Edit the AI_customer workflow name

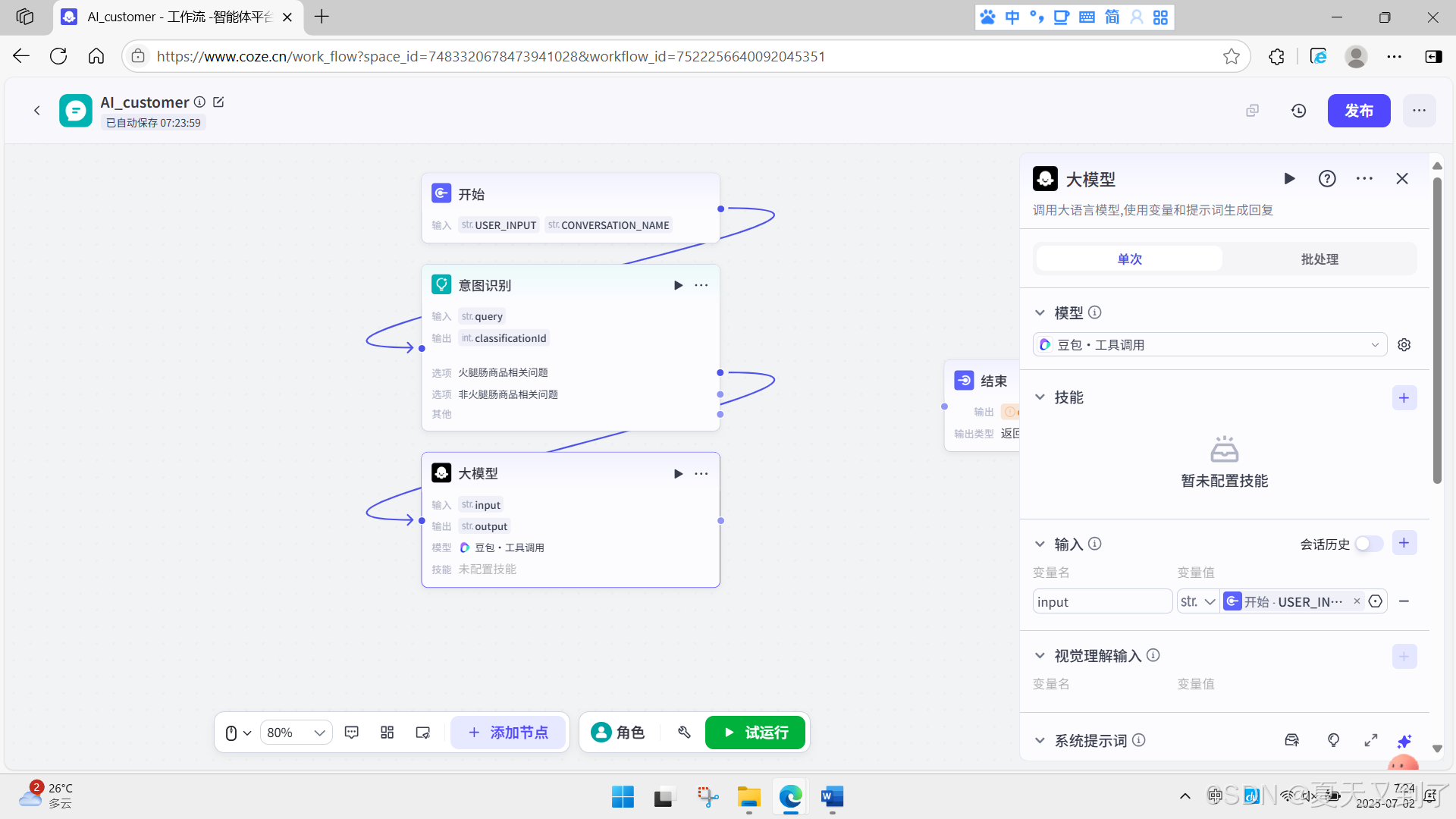(x=219, y=102)
